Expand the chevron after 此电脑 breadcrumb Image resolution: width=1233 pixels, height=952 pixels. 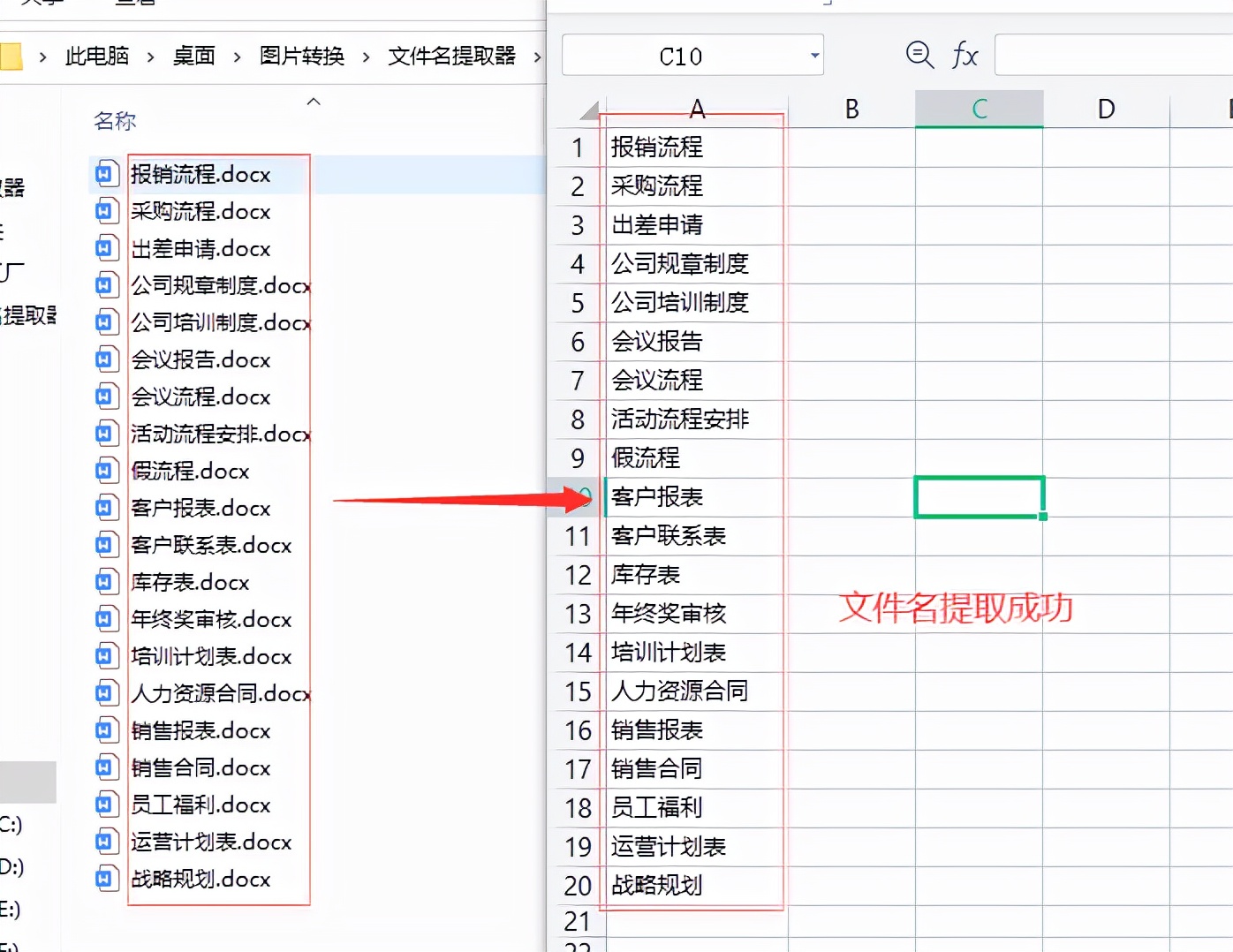pyautogui.click(x=151, y=57)
